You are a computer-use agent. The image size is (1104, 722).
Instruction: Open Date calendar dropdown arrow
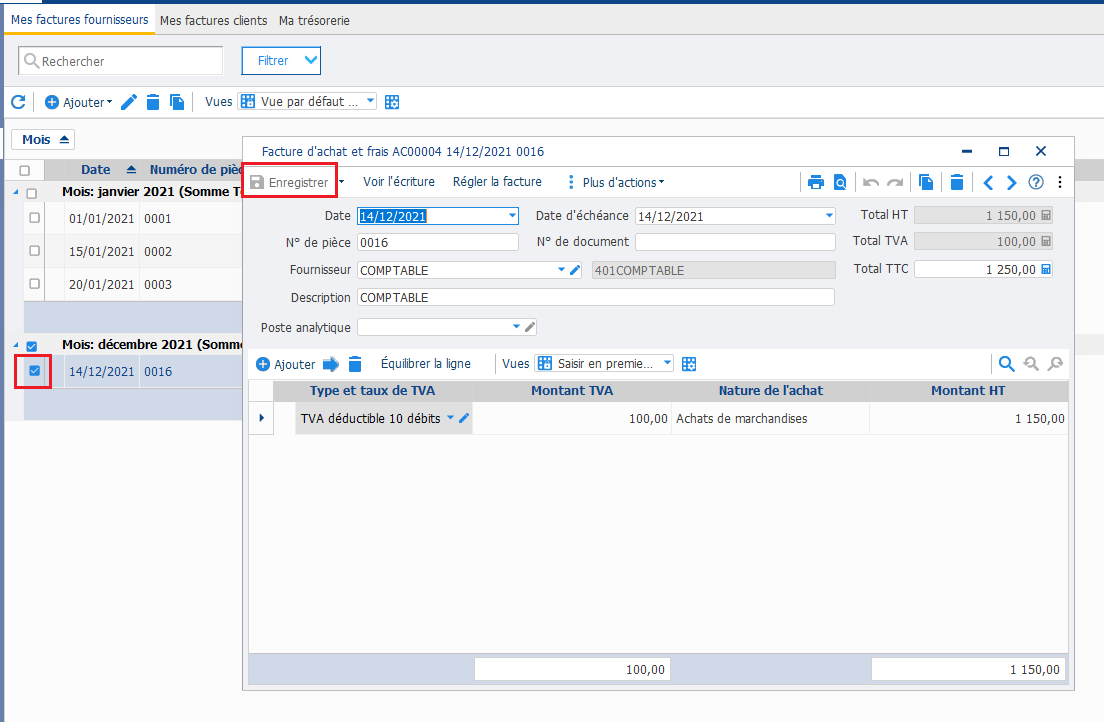(x=513, y=216)
